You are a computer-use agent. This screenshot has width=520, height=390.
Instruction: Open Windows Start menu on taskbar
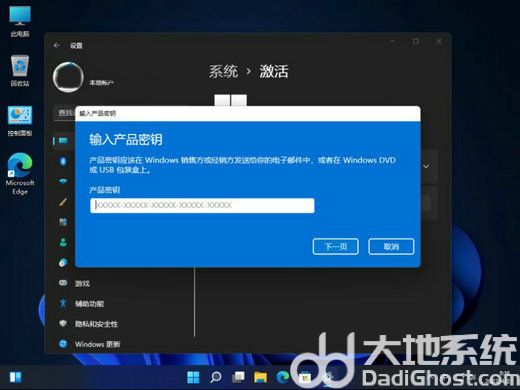point(193,377)
